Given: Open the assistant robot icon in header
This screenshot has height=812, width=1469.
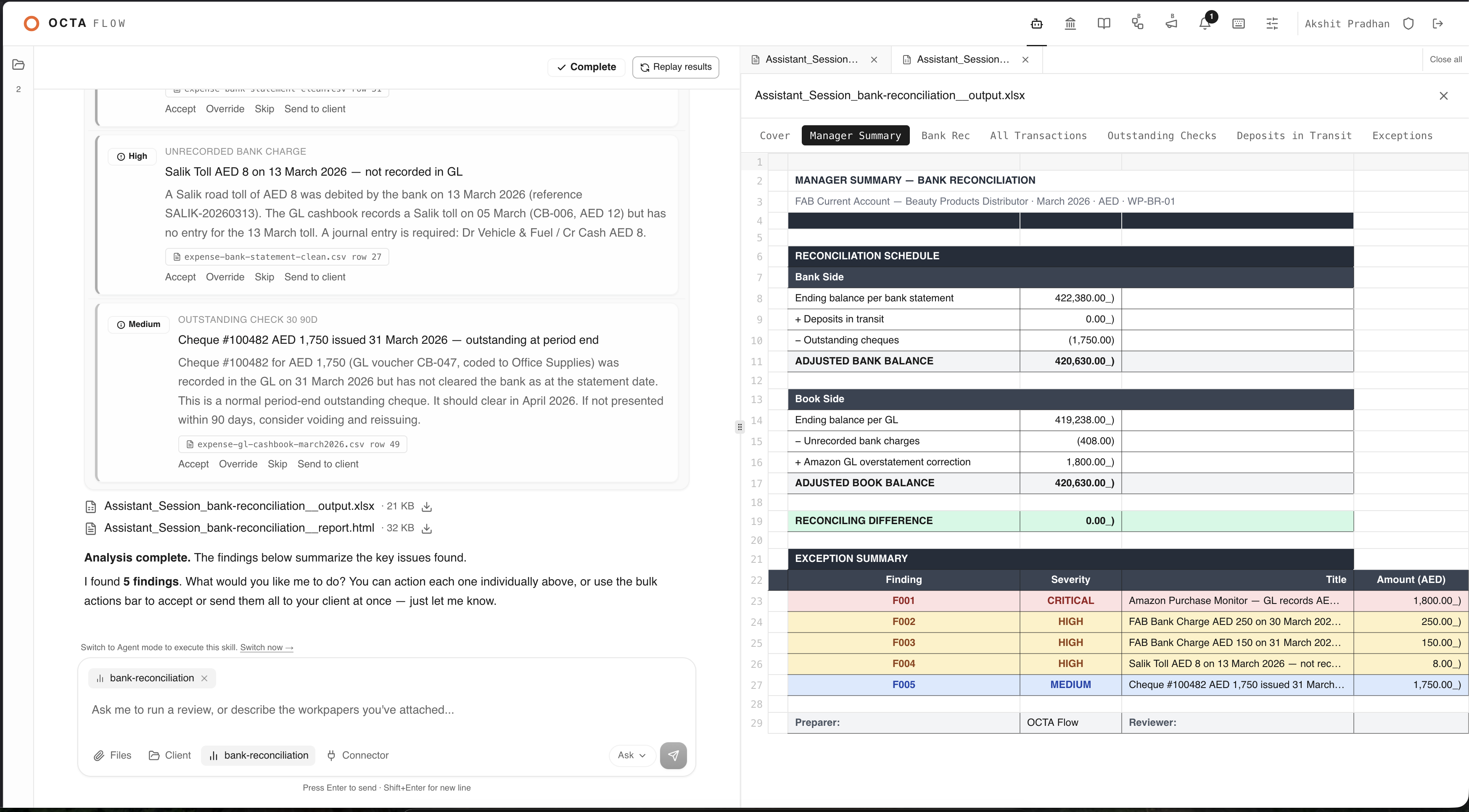Looking at the screenshot, I should pyautogui.click(x=1037, y=24).
